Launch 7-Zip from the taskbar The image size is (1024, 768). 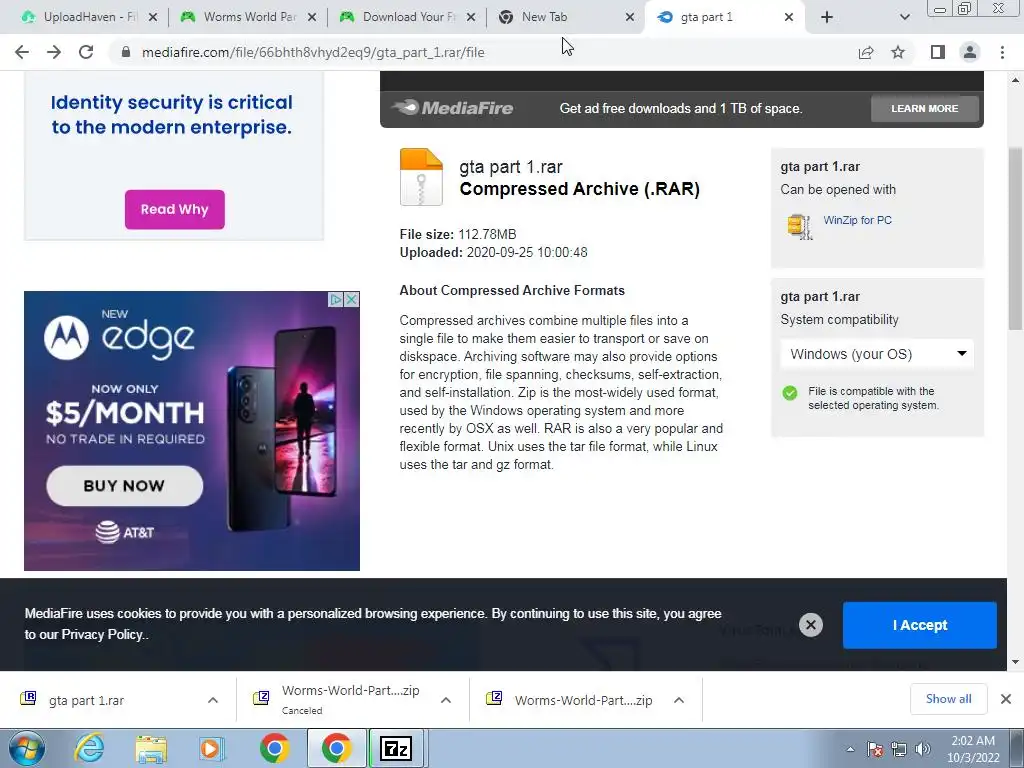(x=396, y=748)
